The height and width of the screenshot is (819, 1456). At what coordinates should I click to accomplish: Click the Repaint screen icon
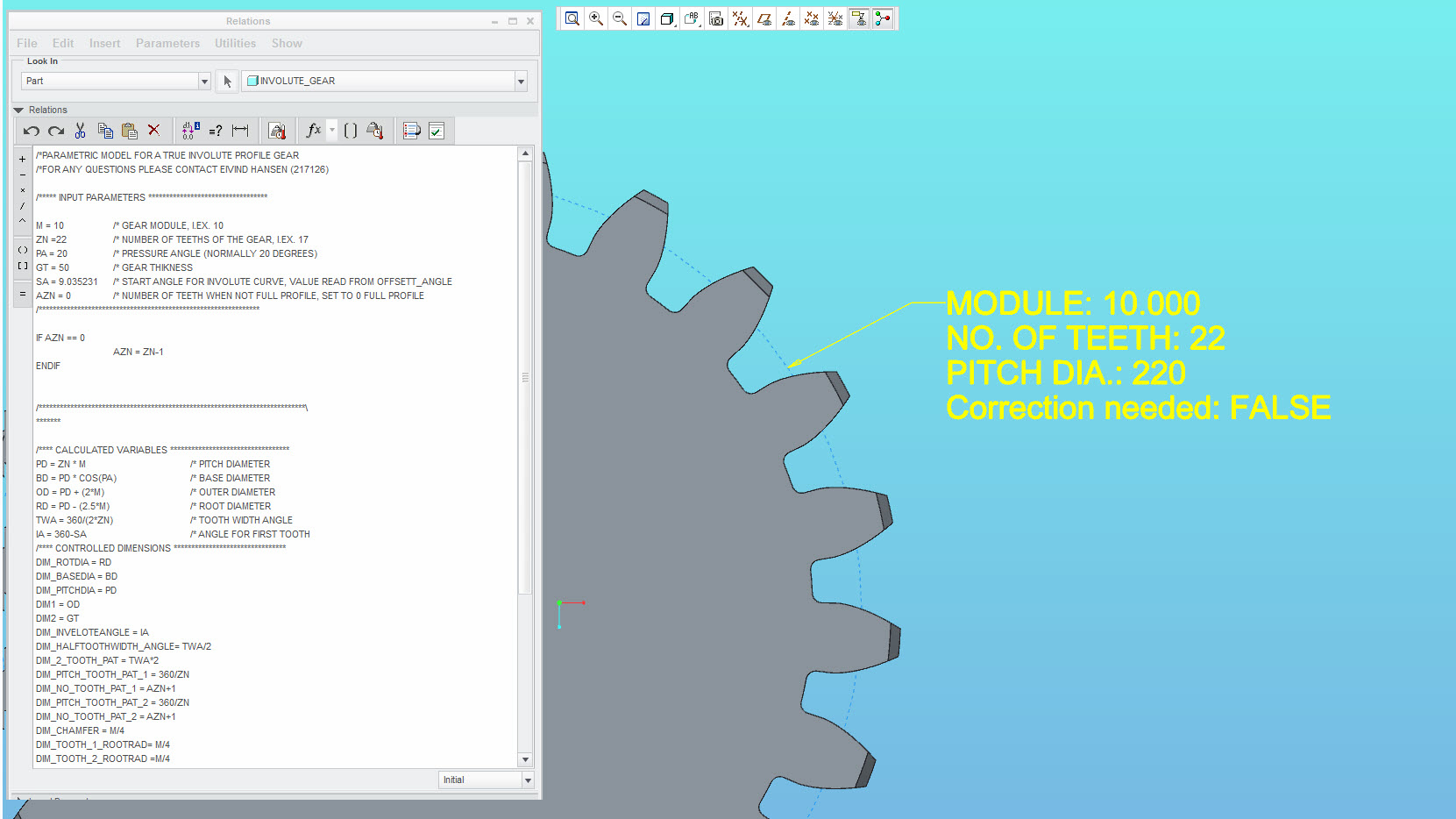(643, 18)
